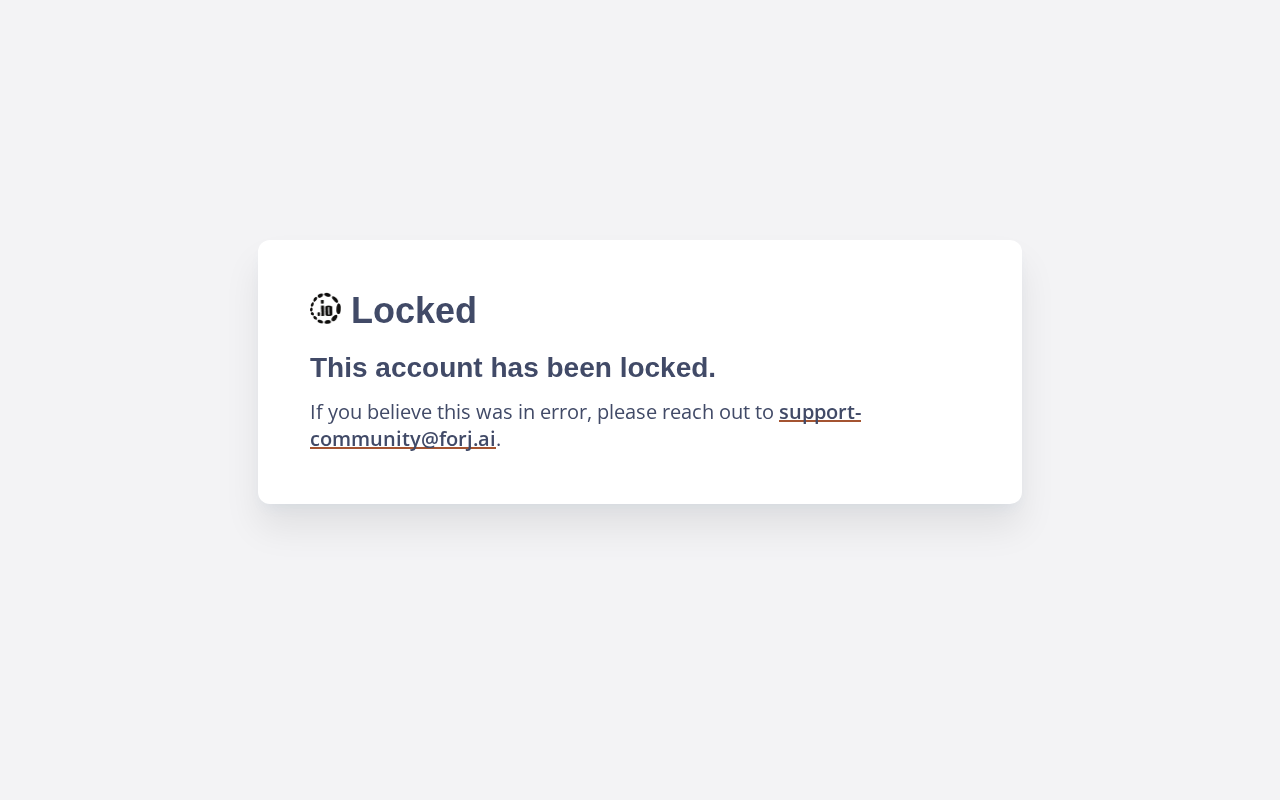
Task: Click the "Locked" heading text
Action: tap(413, 311)
